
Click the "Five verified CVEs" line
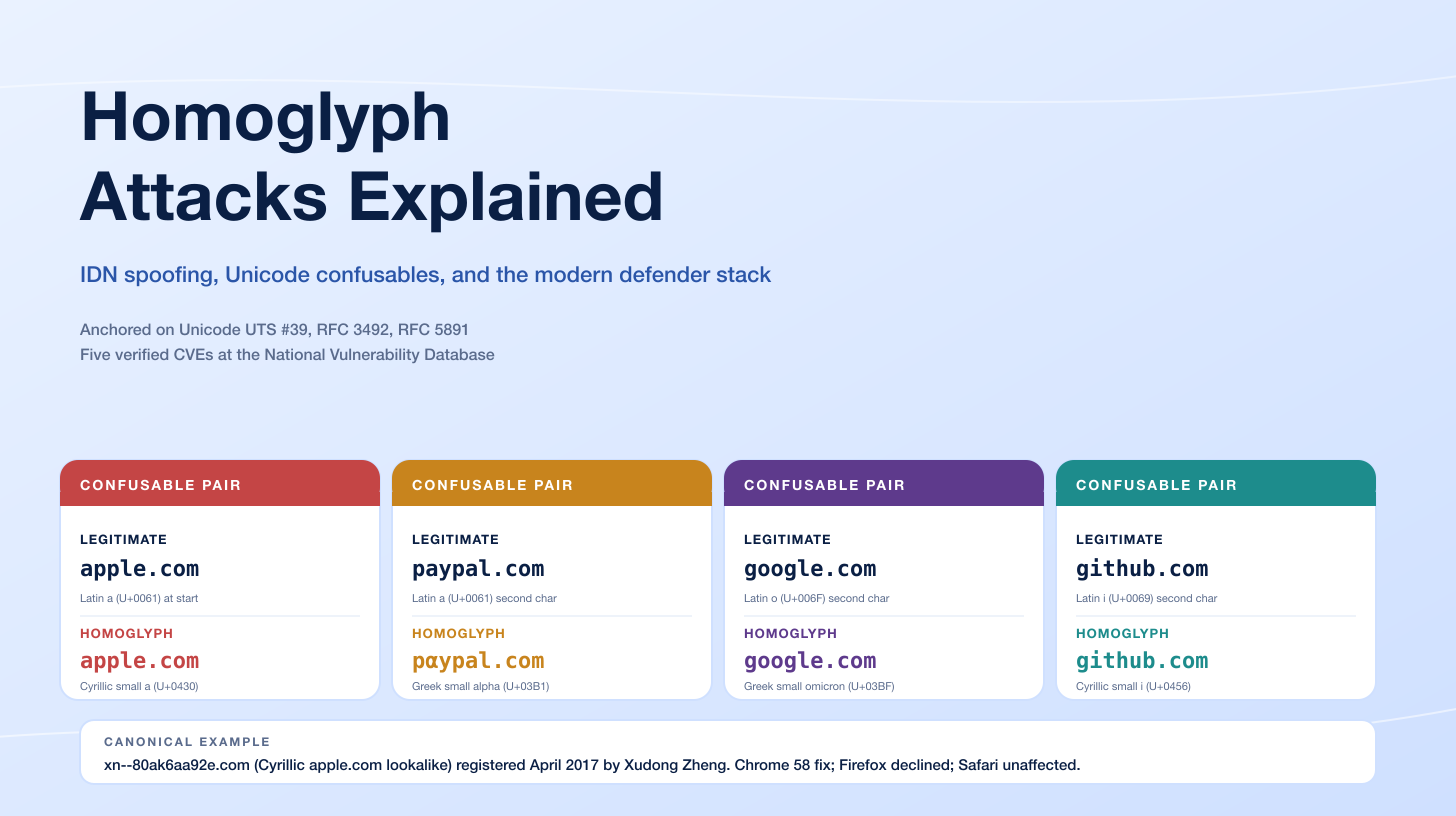click(287, 355)
